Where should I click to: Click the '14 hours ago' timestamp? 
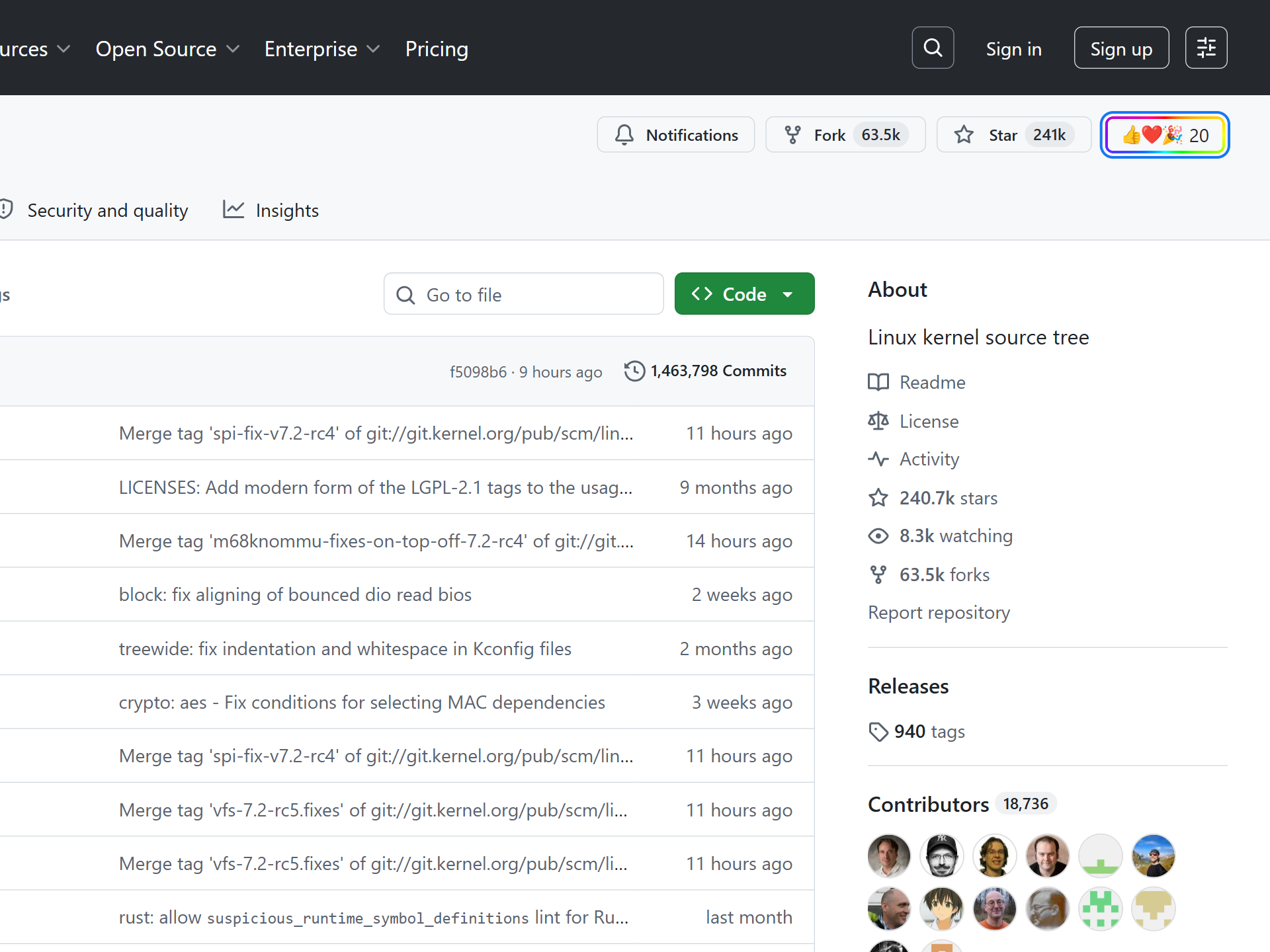click(x=739, y=541)
